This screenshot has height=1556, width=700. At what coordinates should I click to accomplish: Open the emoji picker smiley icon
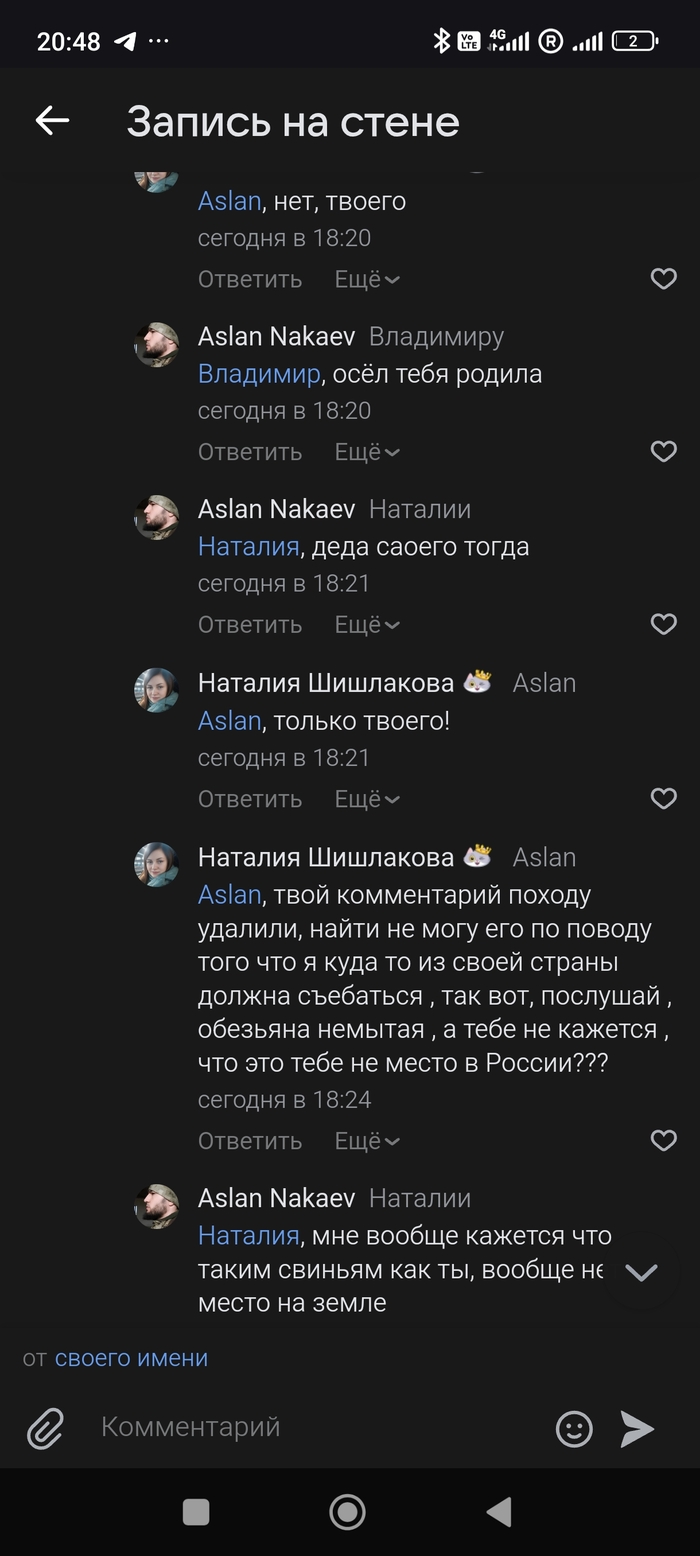pos(574,1428)
